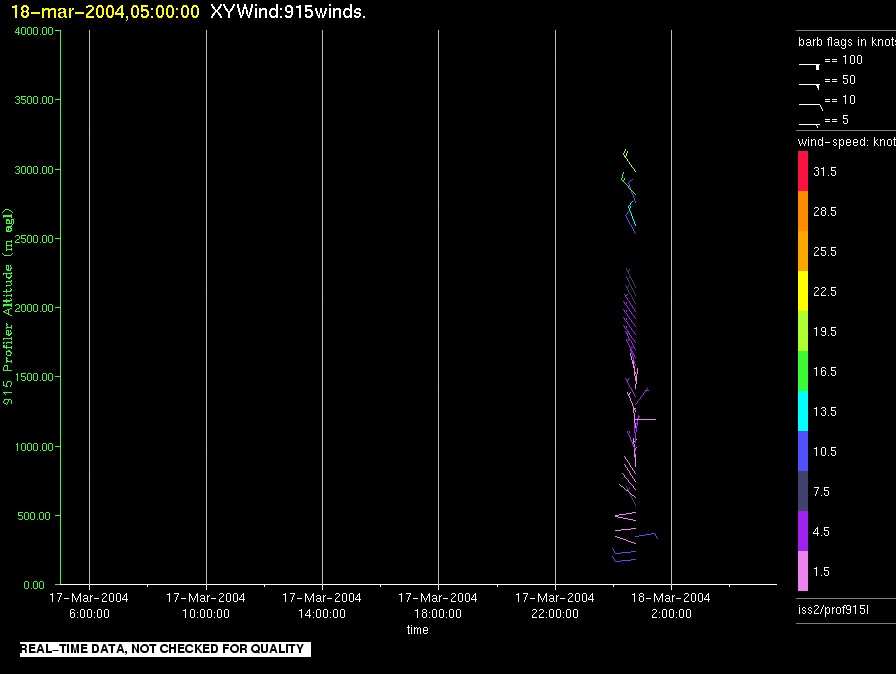Screen dimensions: 896x674
Task: Click the 500.00 altitude tick label
Action: tap(34, 516)
